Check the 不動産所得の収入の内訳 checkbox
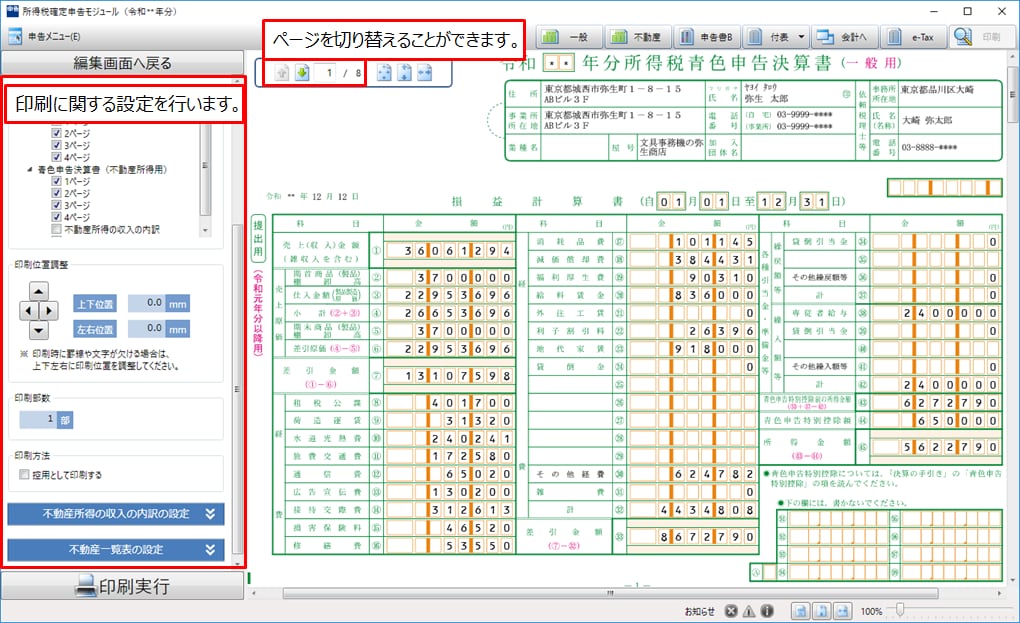 point(57,230)
